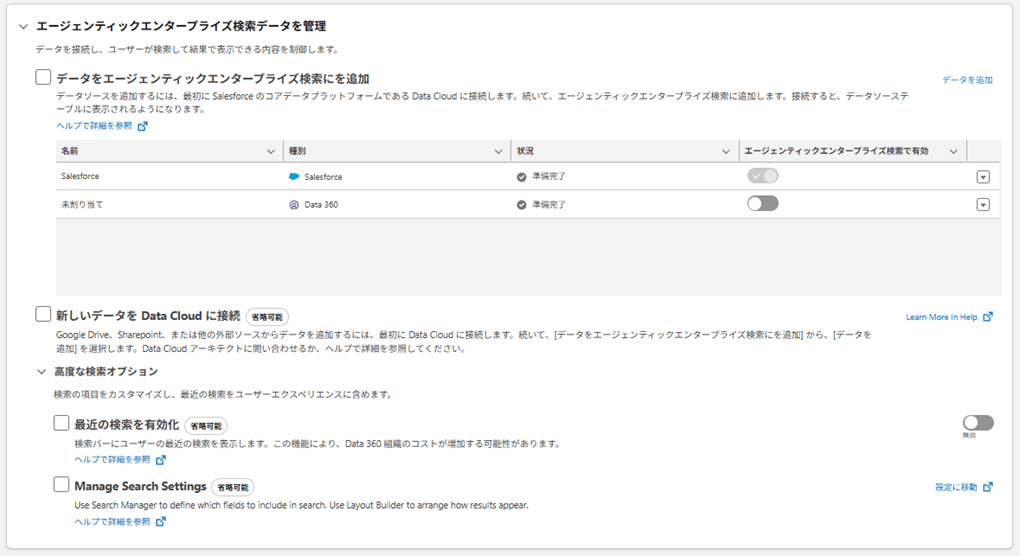Toggle the enabled switch in the Salesforce row

click(x=762, y=176)
